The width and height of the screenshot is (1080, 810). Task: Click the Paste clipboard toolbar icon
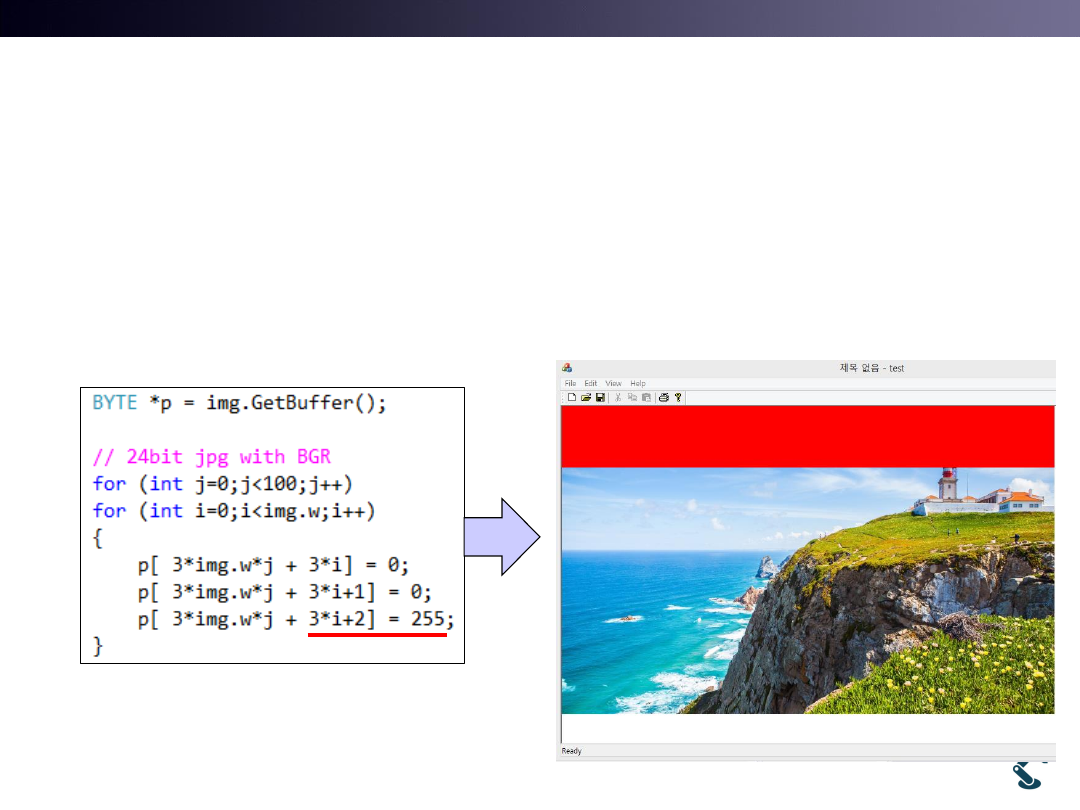tap(646, 397)
